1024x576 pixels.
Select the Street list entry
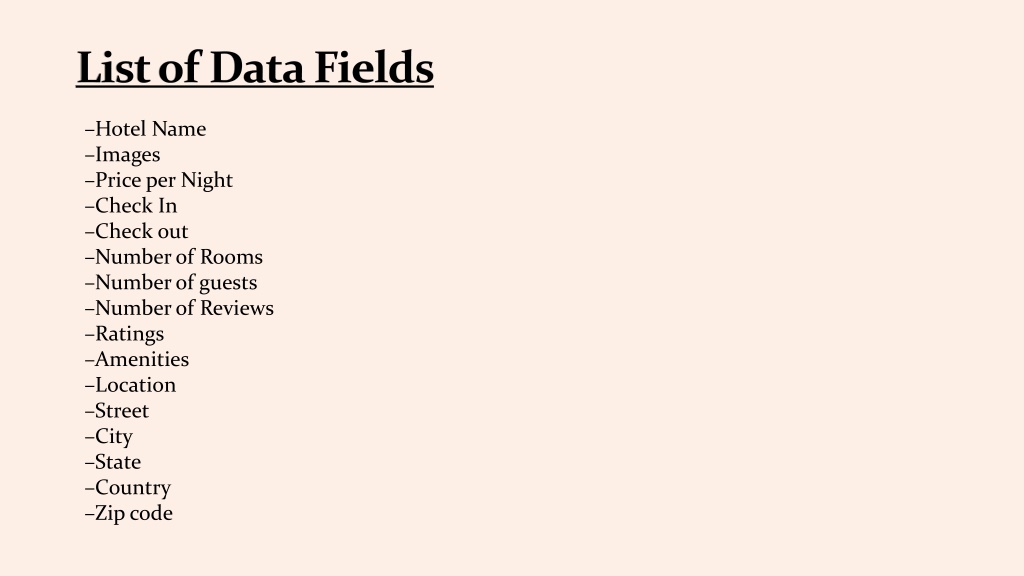pos(117,411)
